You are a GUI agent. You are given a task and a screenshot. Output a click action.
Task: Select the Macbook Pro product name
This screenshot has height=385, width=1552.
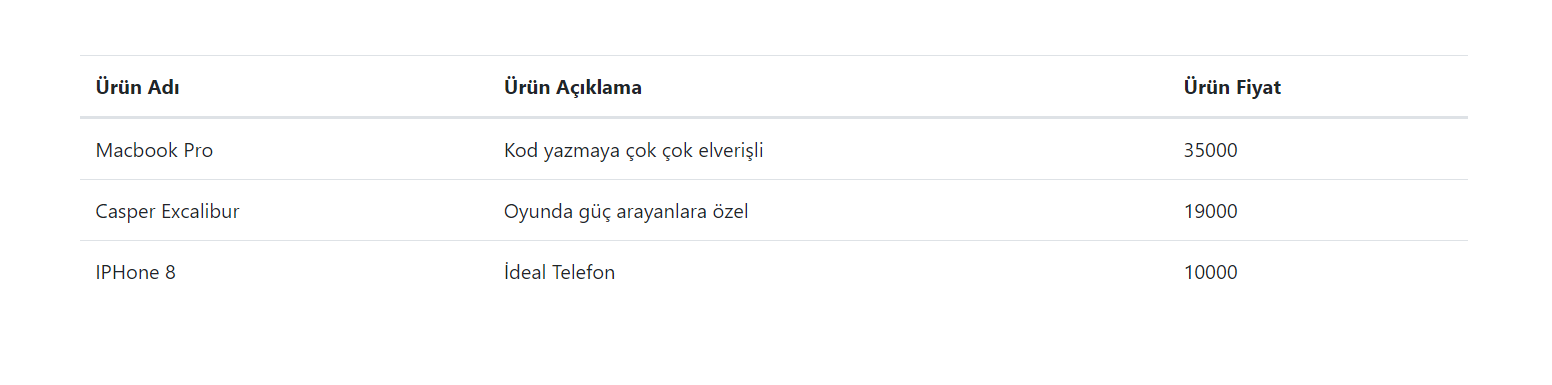(x=154, y=150)
